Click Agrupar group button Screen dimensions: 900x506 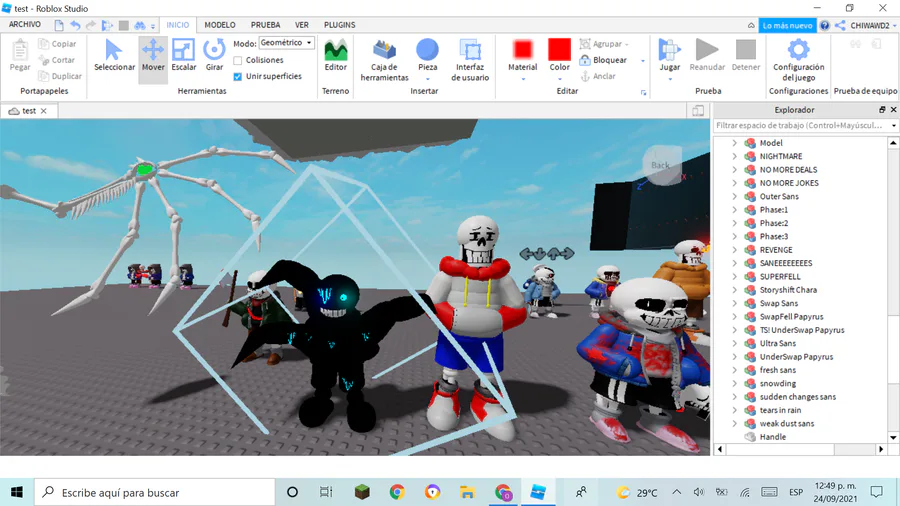pos(604,44)
